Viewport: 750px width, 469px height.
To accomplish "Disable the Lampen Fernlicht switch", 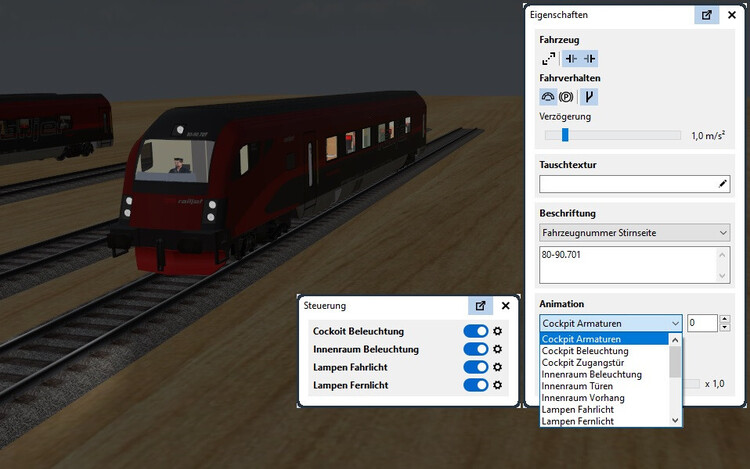I will pyautogui.click(x=475, y=385).
